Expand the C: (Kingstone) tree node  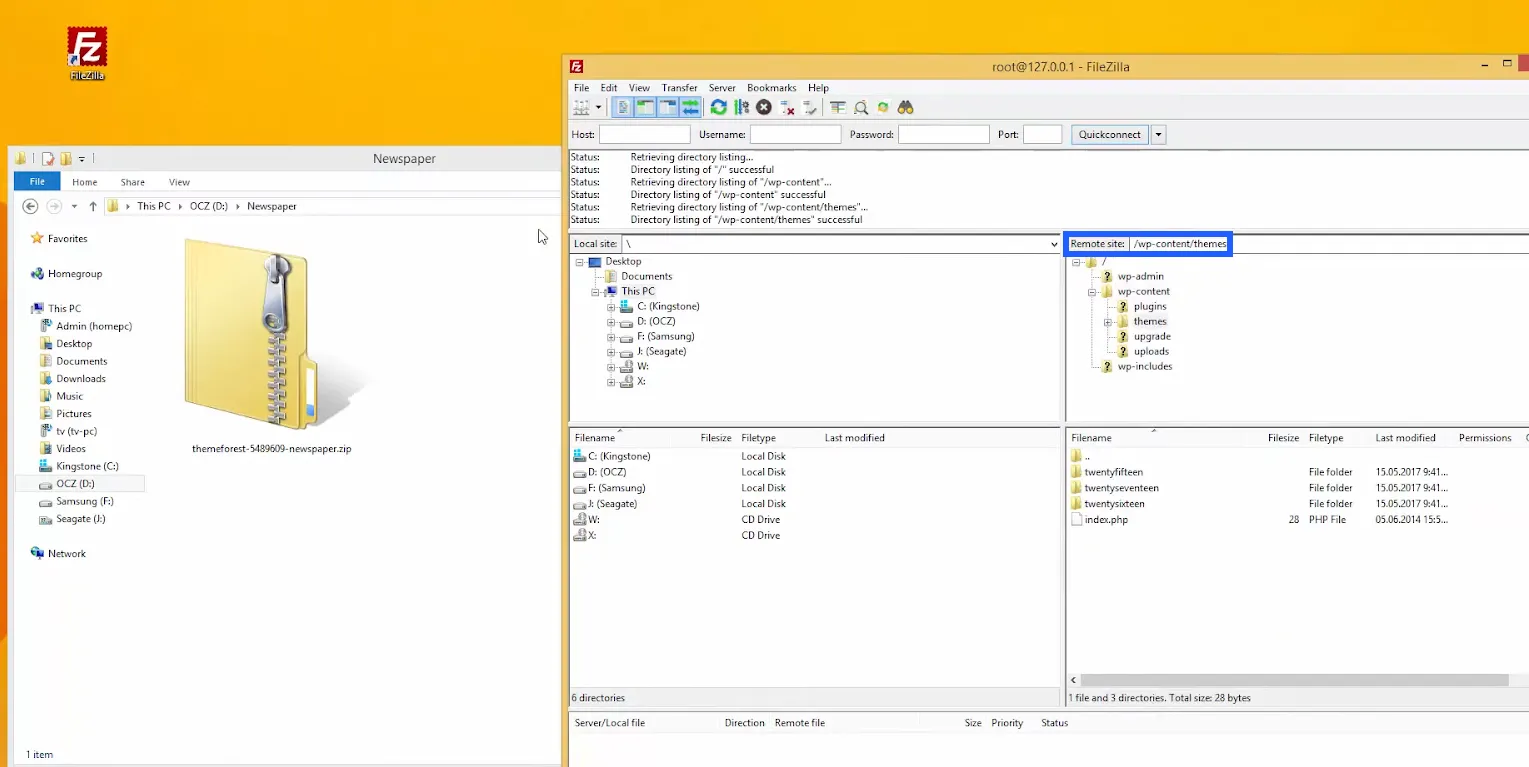coord(611,307)
